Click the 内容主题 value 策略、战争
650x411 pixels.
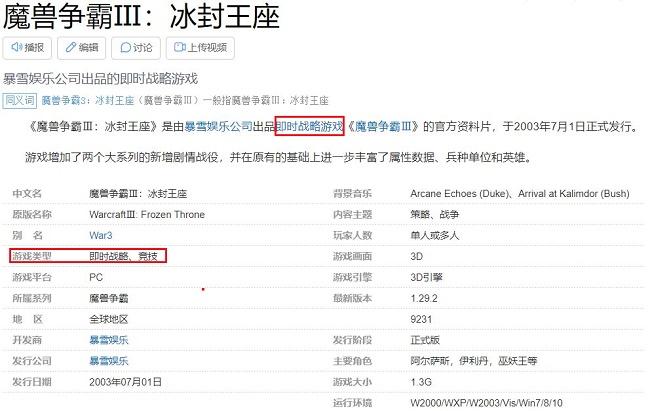pos(434,214)
